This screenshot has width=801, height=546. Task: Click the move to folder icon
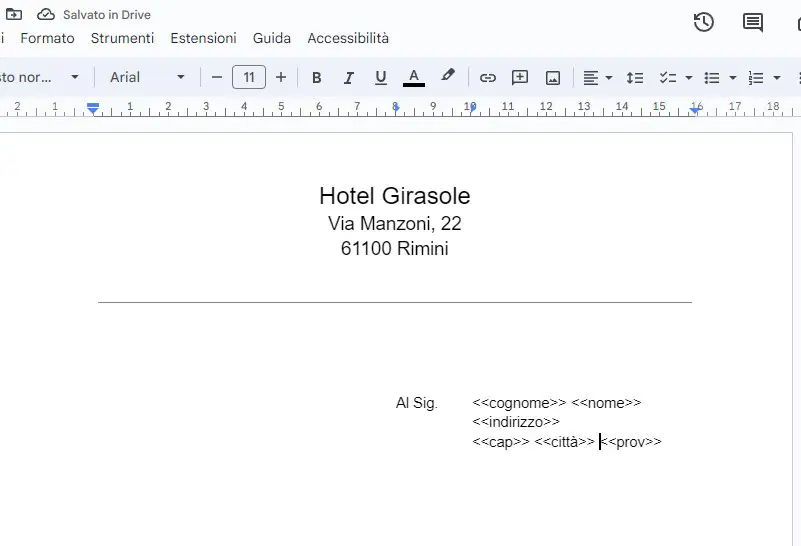tap(14, 14)
